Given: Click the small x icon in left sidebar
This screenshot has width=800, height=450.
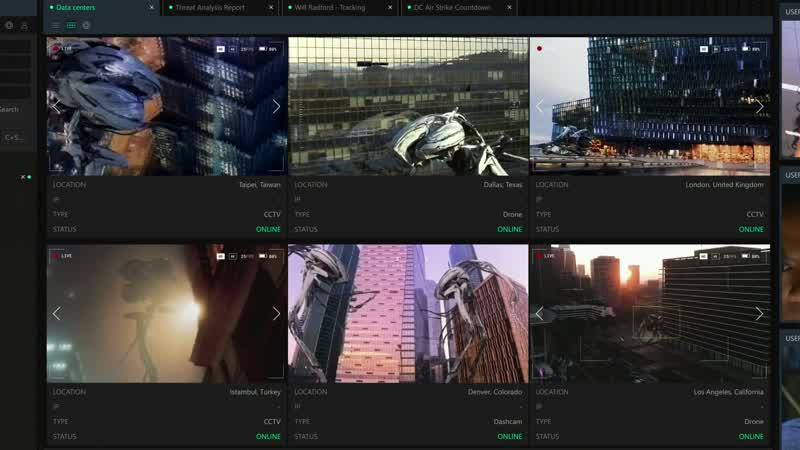Looking at the screenshot, I should [22, 177].
